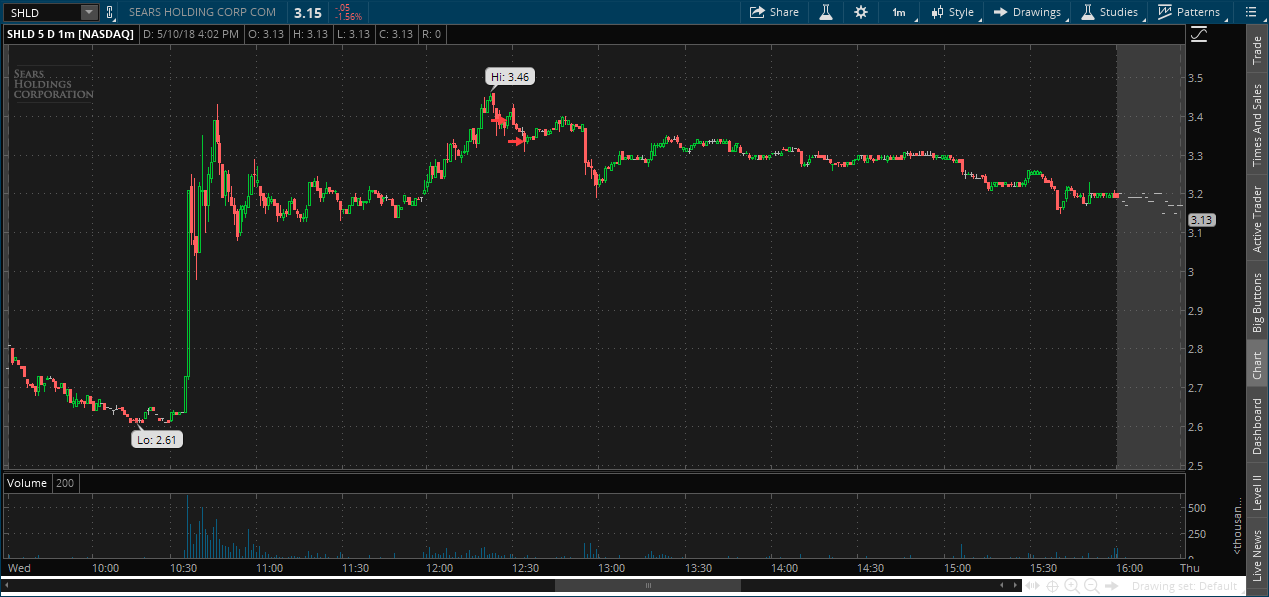Click the Share button
Image resolution: width=1269 pixels, height=597 pixels.
coord(775,12)
